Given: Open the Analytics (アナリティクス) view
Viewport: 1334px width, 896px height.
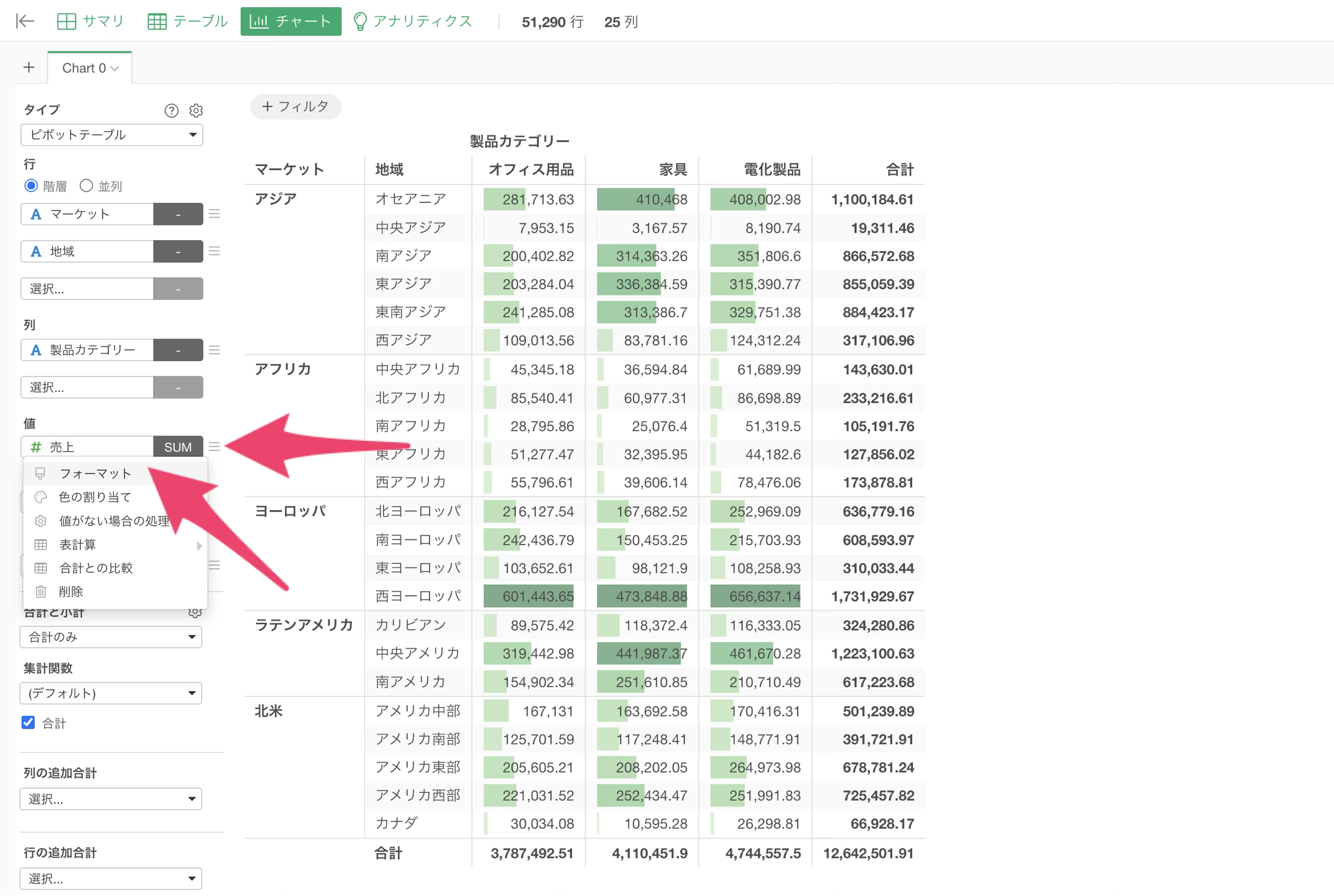Looking at the screenshot, I should 413,21.
